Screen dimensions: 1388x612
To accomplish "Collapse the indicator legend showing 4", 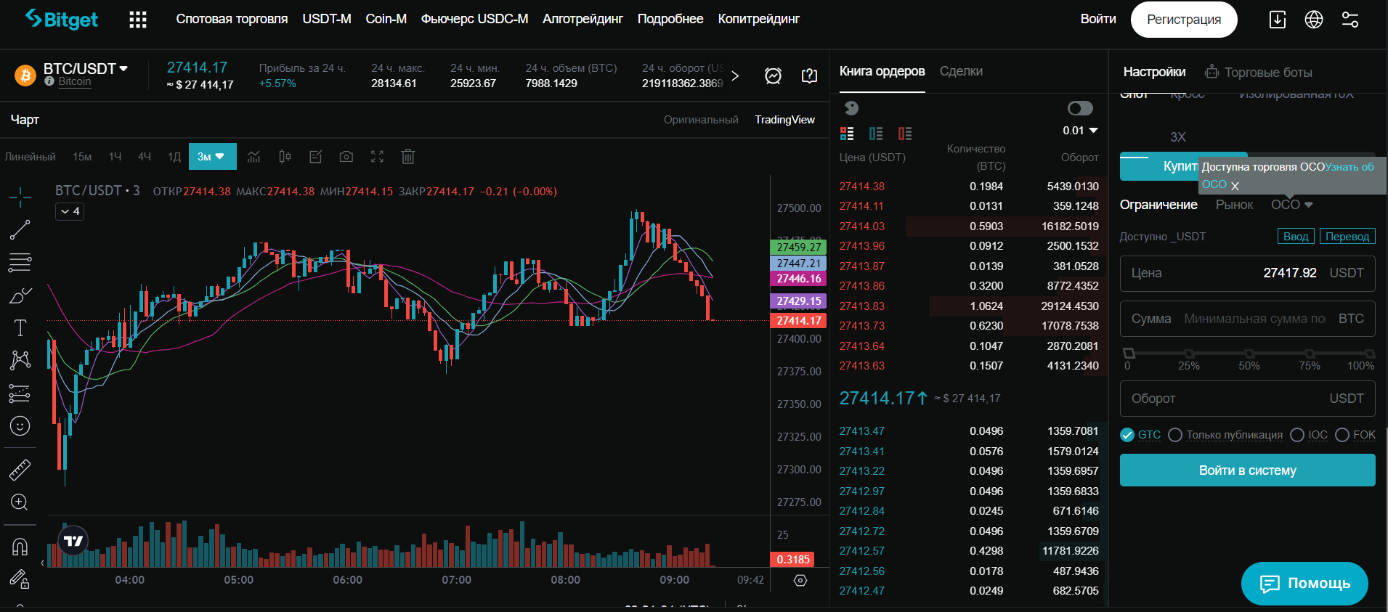I will (x=69, y=211).
